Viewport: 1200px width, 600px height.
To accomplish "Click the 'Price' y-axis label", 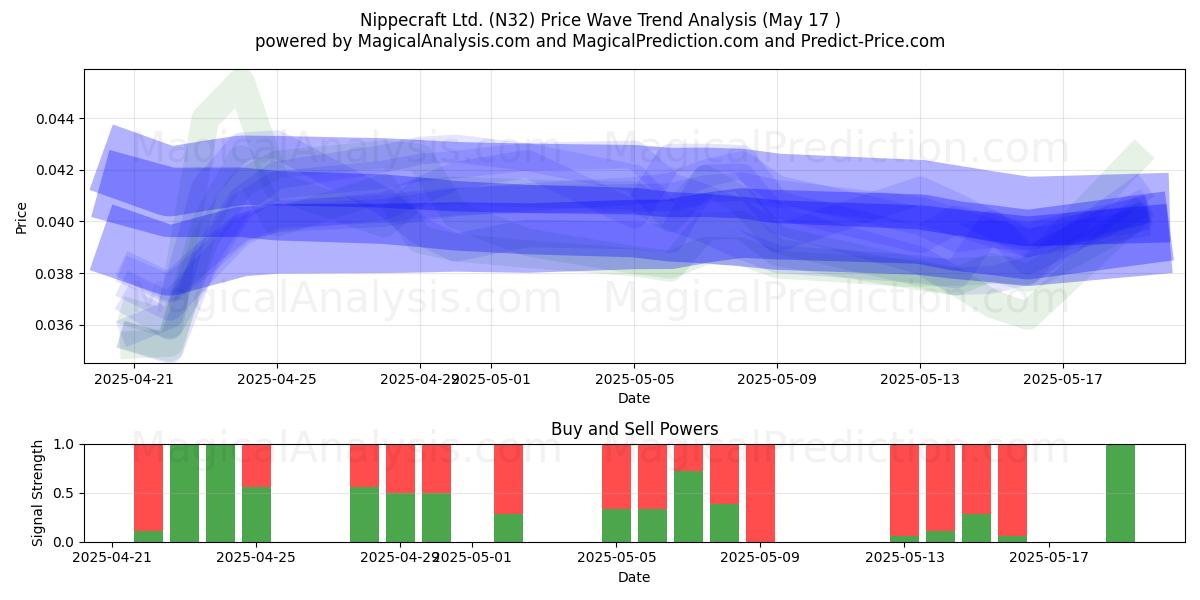I will click(x=22, y=217).
